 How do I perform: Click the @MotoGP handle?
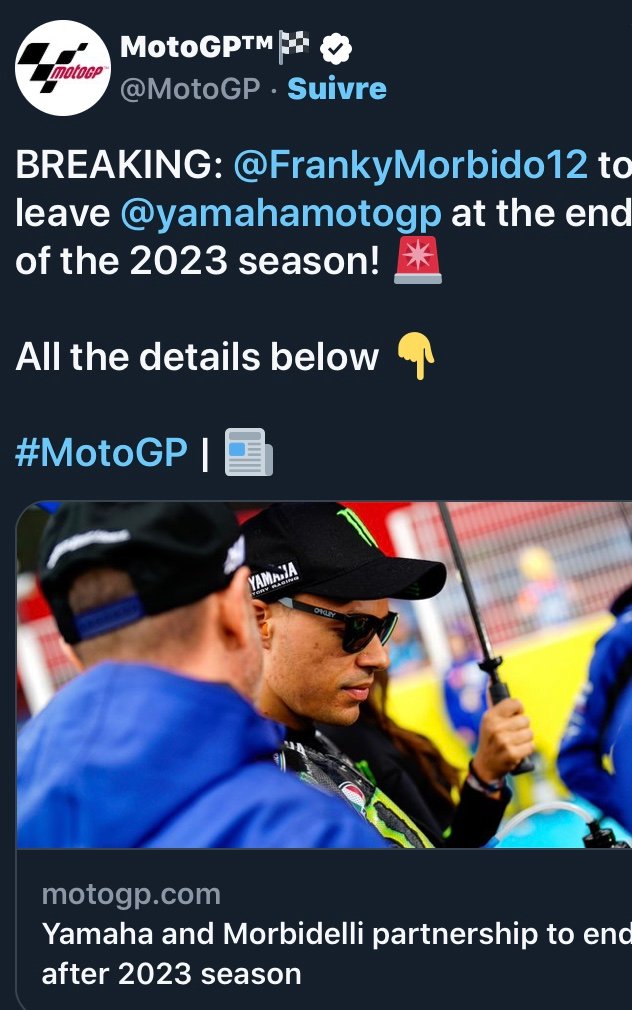pyautogui.click(x=190, y=89)
